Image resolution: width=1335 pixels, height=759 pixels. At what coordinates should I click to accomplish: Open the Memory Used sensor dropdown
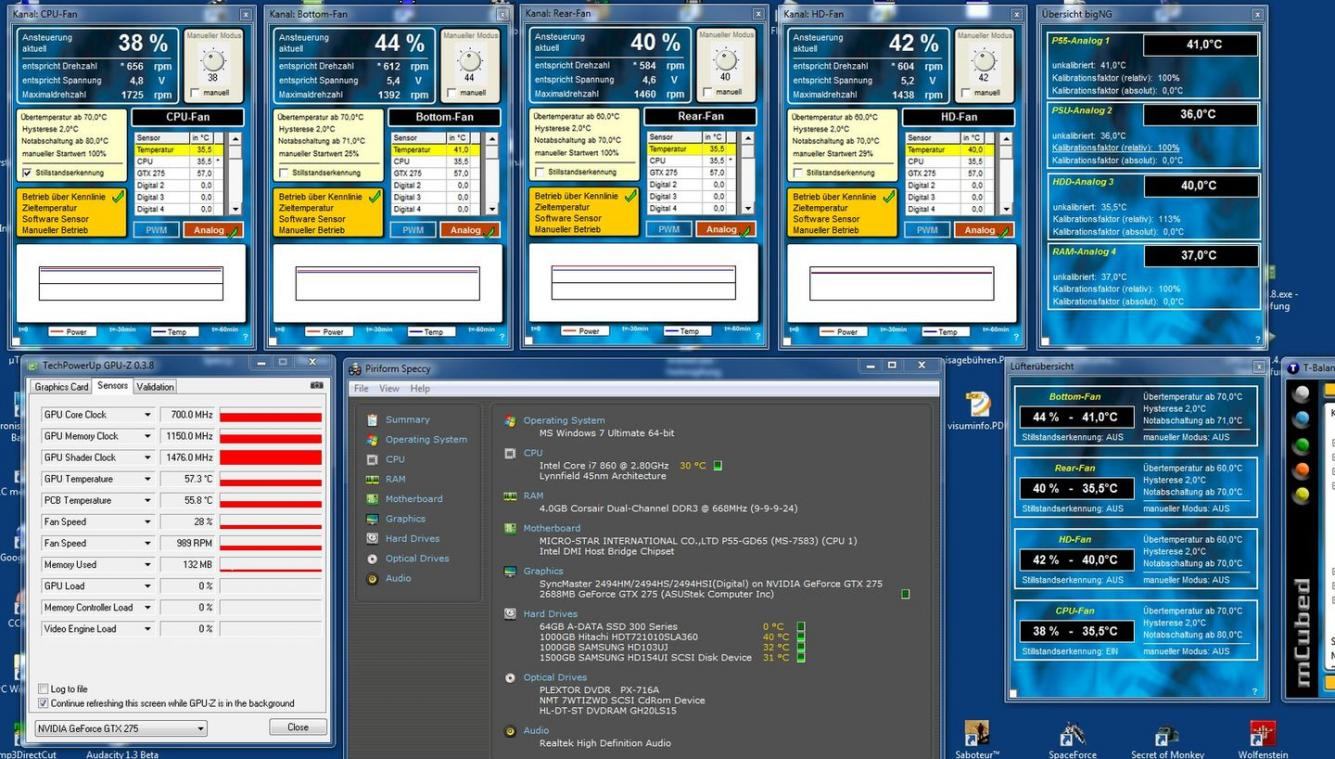(x=148, y=565)
